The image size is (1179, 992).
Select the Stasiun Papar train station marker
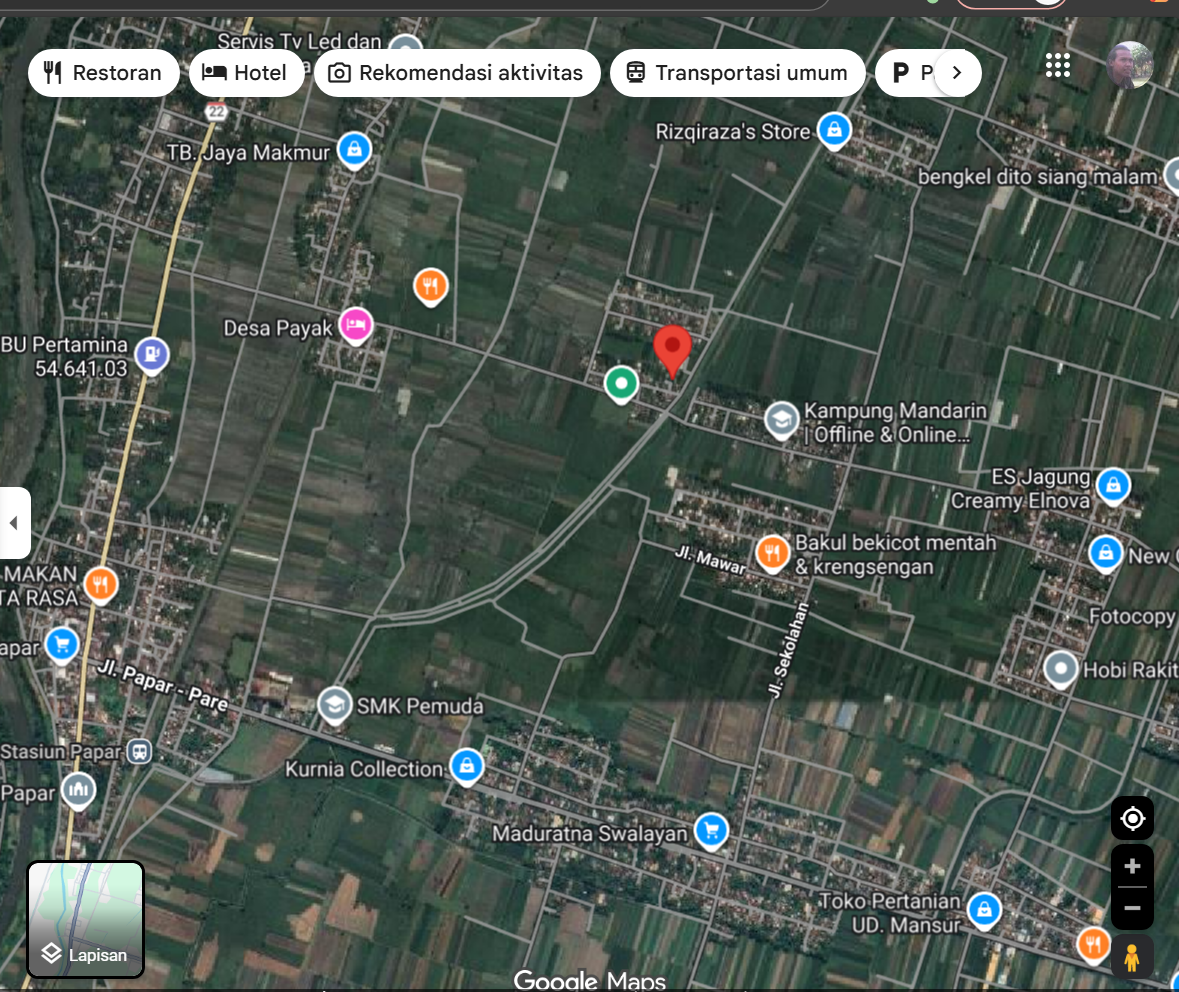pyautogui.click(x=139, y=751)
